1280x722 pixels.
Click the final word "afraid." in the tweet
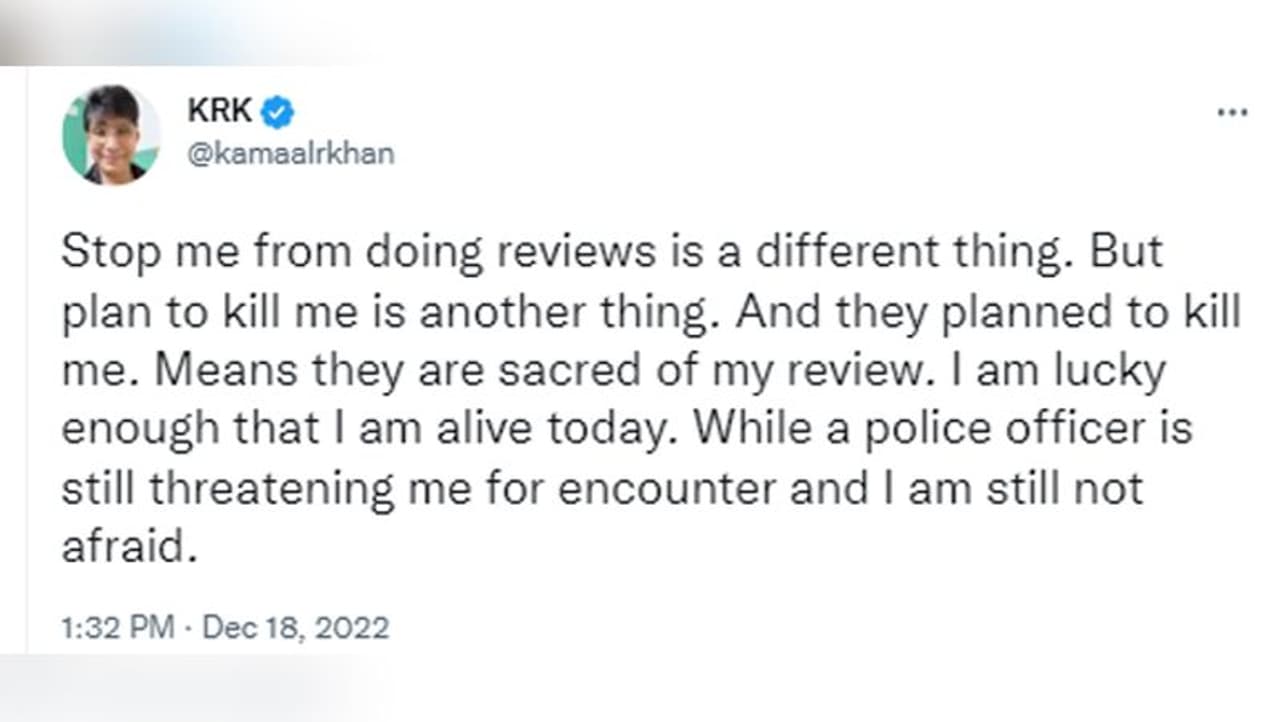click(x=124, y=547)
